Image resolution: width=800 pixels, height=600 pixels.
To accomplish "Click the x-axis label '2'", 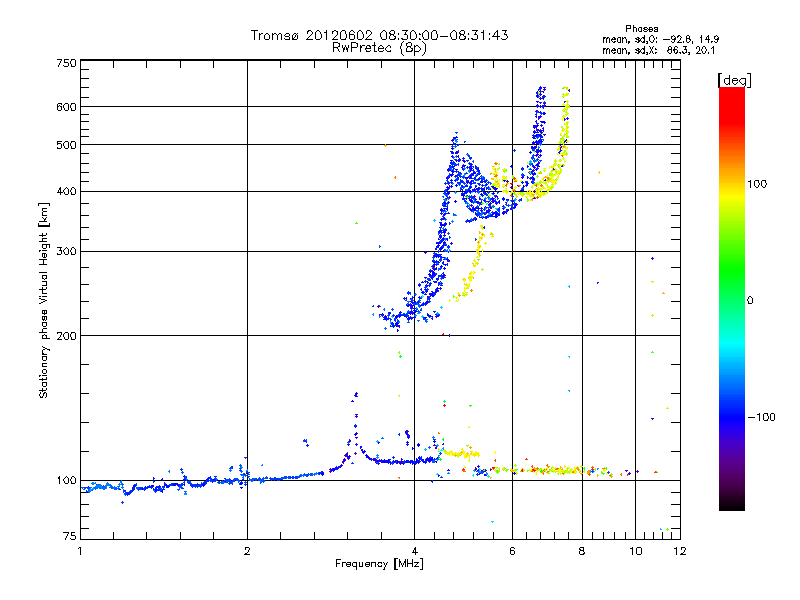I will pos(247,551).
